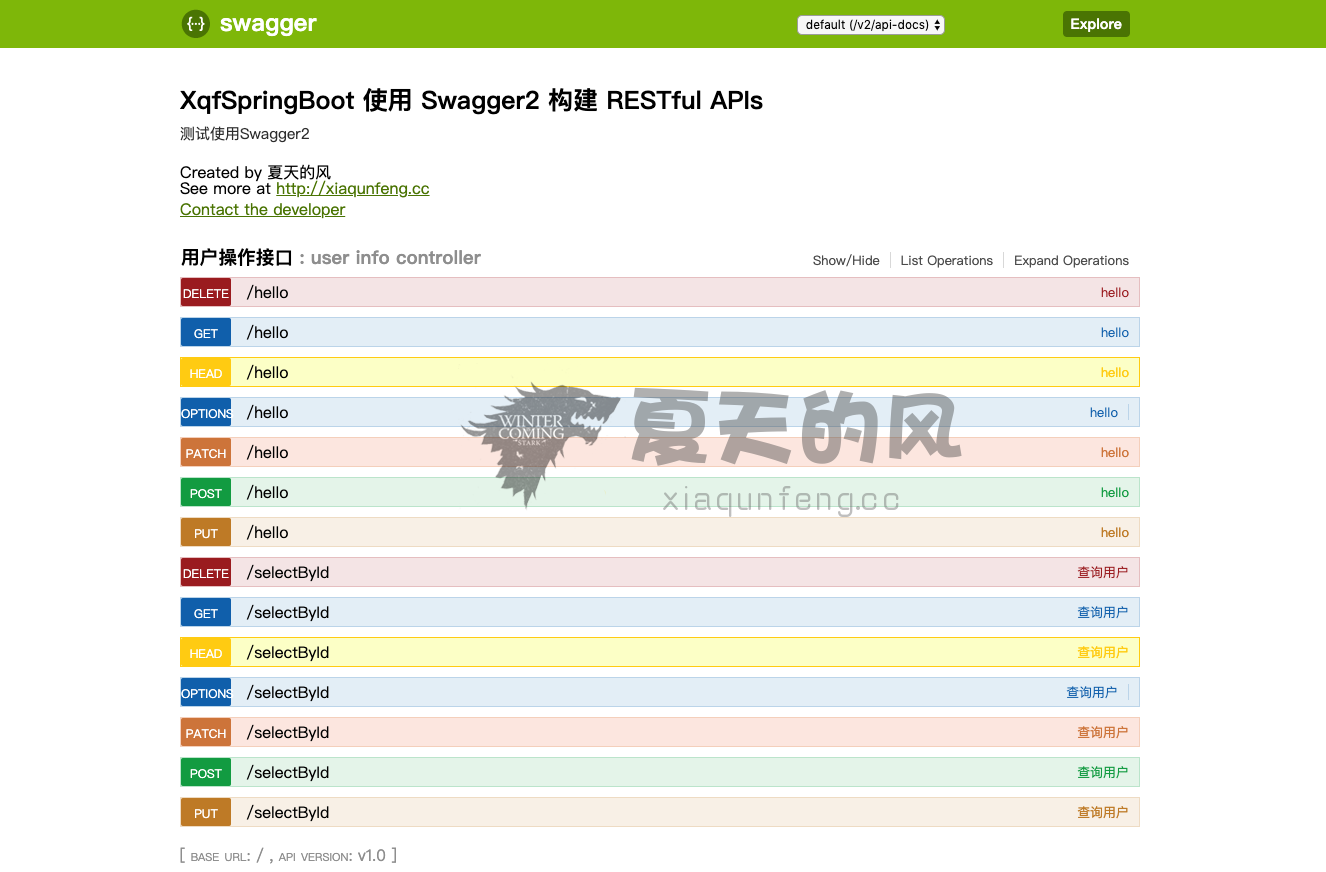Click /selectById path in GET row
The image size is (1326, 872).
click(x=288, y=612)
